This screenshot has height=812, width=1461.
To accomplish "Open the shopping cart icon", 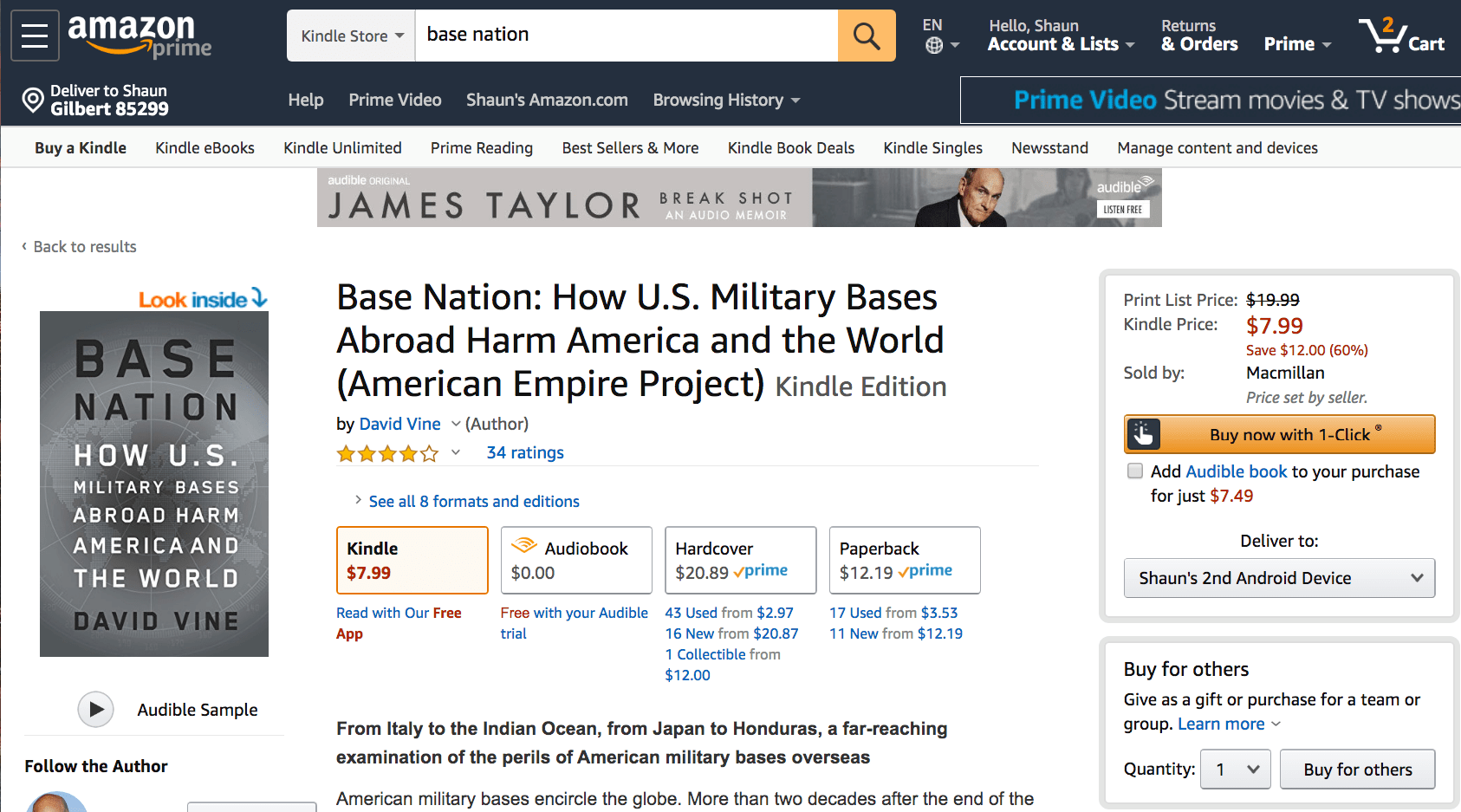I will [x=1401, y=36].
